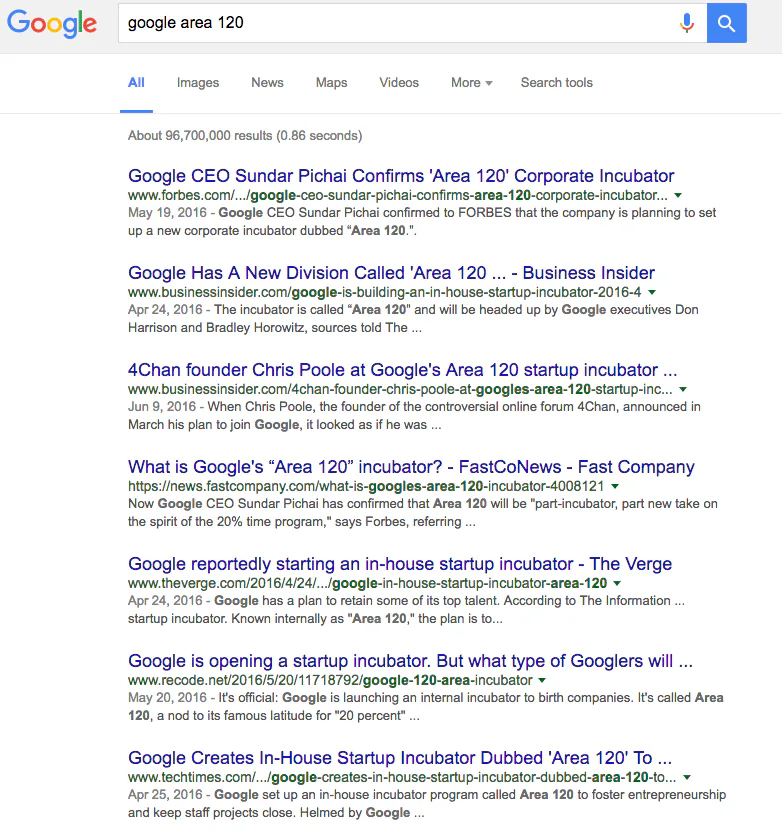Open Business Insider 'New Division Called Area 120' result

coord(392,273)
